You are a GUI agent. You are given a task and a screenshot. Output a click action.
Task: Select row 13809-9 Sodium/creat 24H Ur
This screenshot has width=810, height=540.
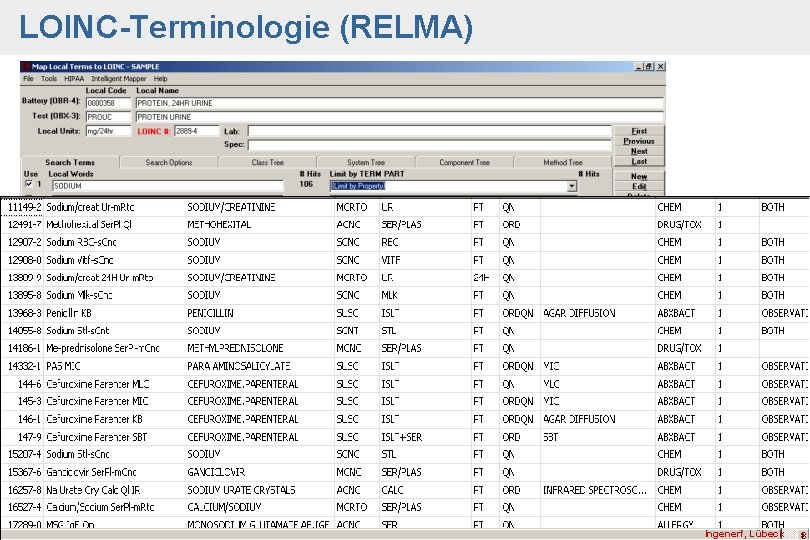(x=405, y=277)
